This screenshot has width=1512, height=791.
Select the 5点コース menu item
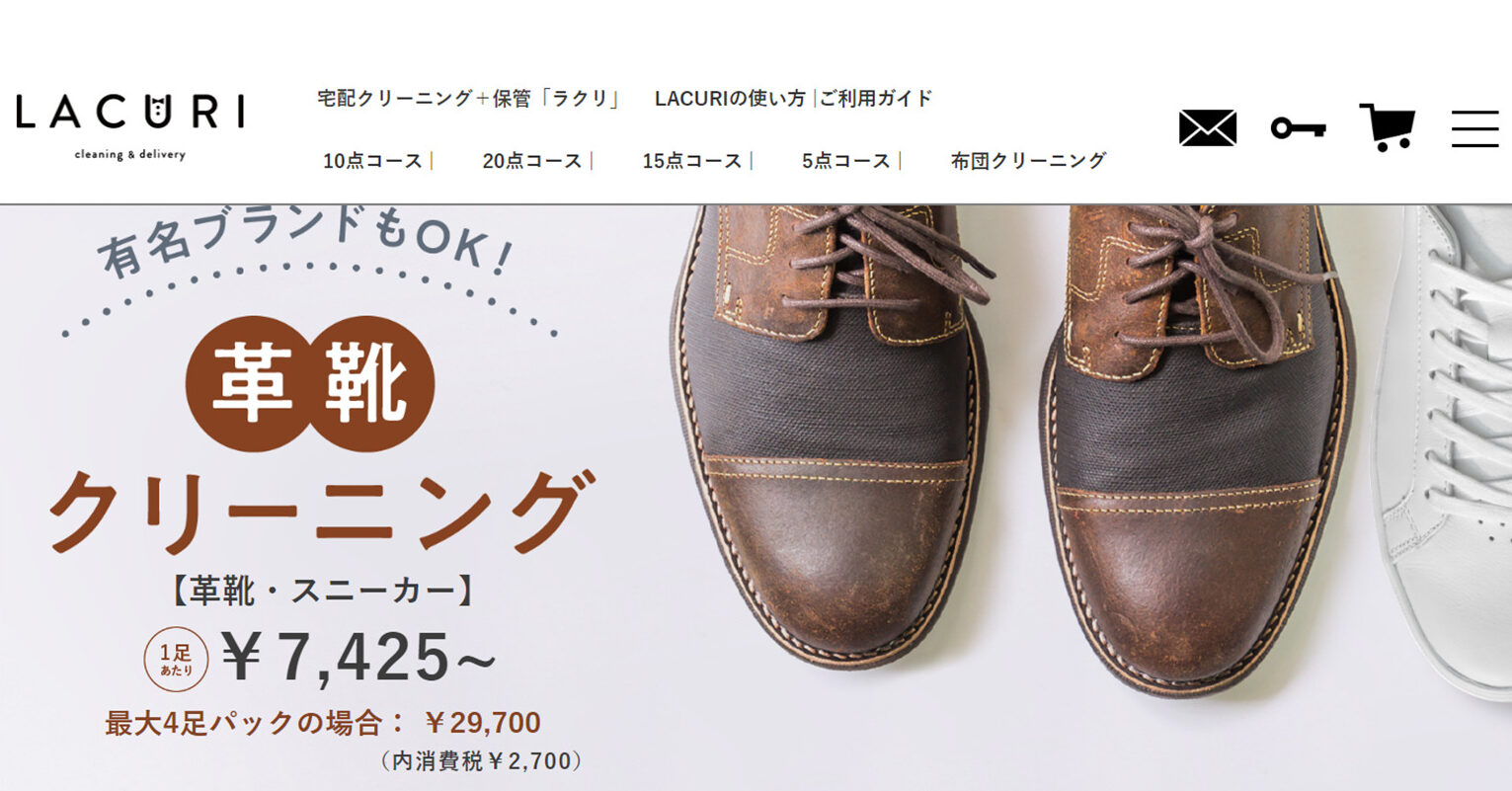846,161
